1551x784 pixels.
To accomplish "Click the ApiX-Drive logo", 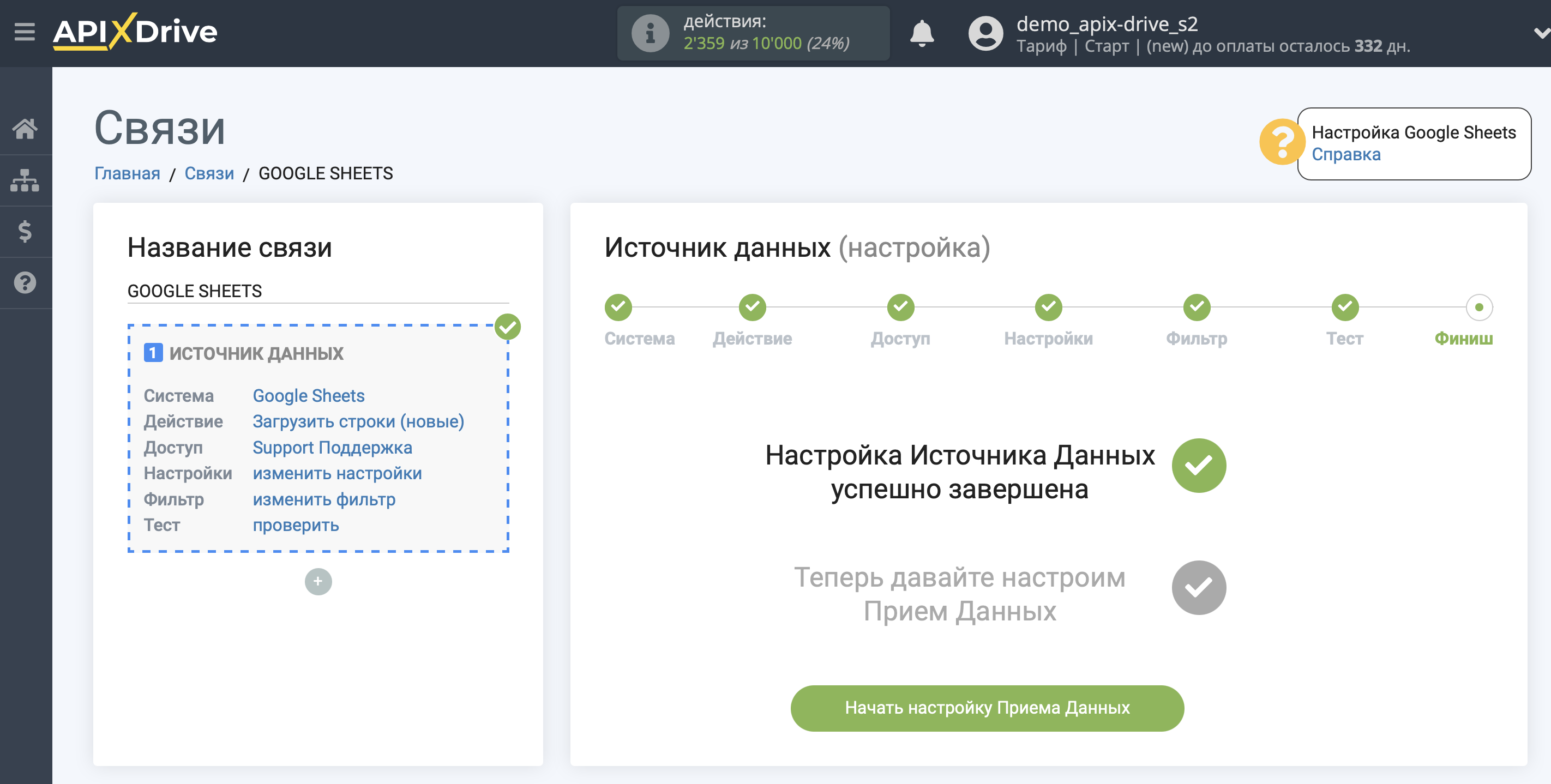I will [135, 31].
